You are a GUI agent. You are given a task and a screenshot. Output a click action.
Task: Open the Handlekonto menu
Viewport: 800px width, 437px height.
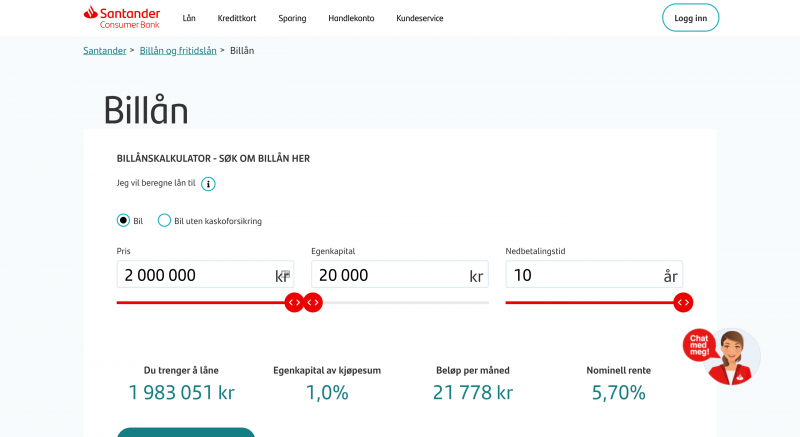(x=351, y=18)
